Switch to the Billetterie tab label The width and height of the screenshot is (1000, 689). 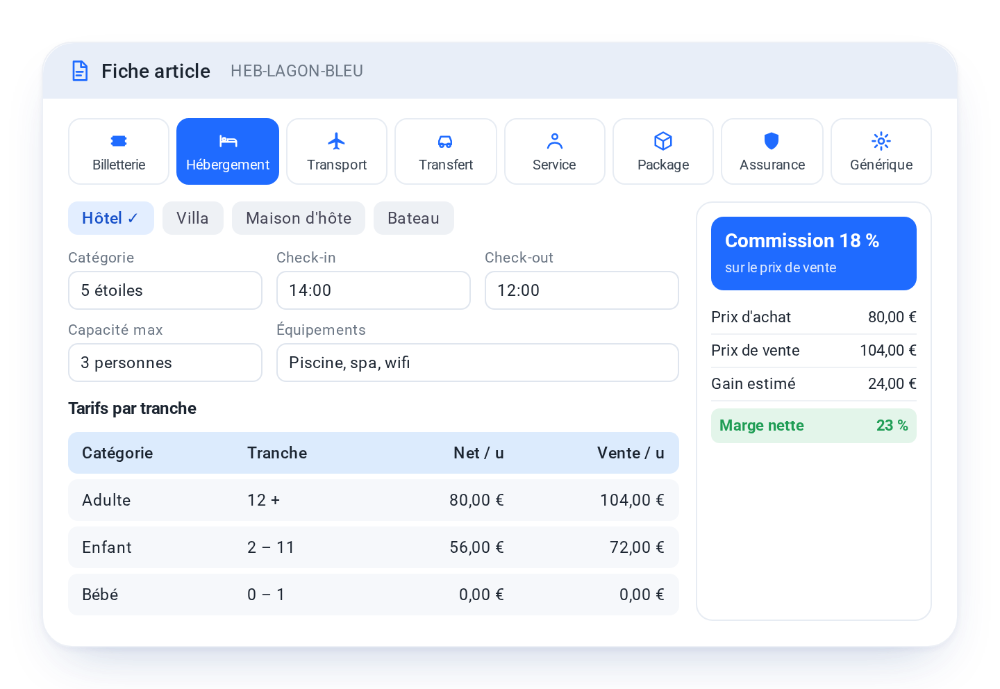click(x=119, y=165)
